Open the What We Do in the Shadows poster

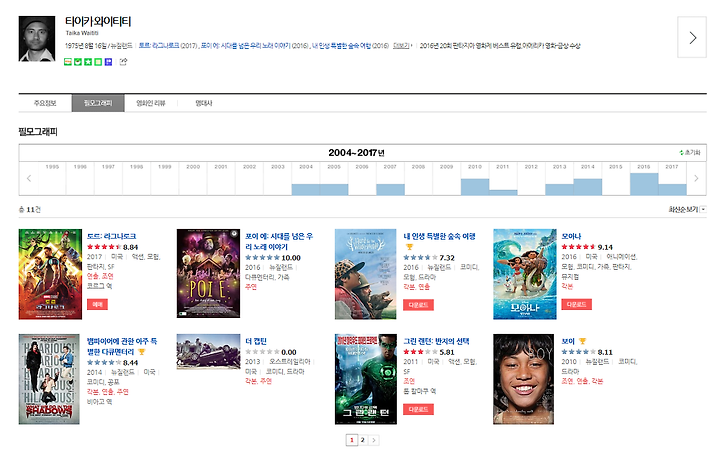tap(49, 379)
